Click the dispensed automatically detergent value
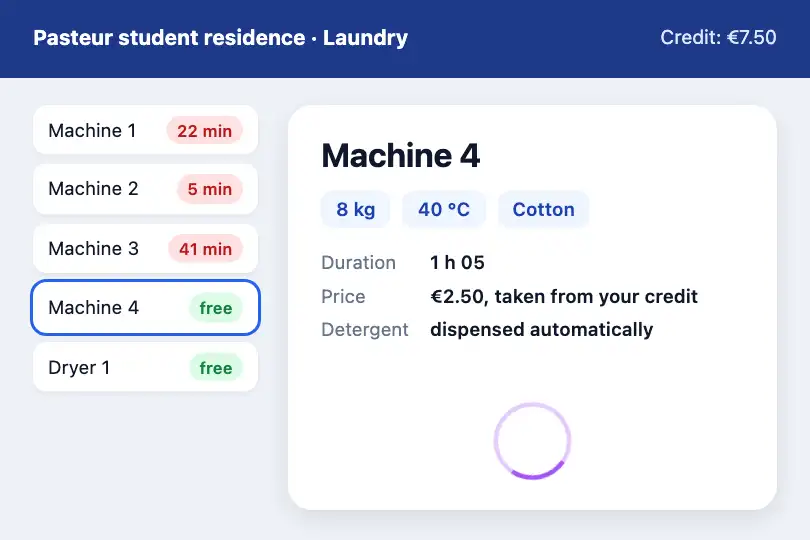 coord(541,330)
